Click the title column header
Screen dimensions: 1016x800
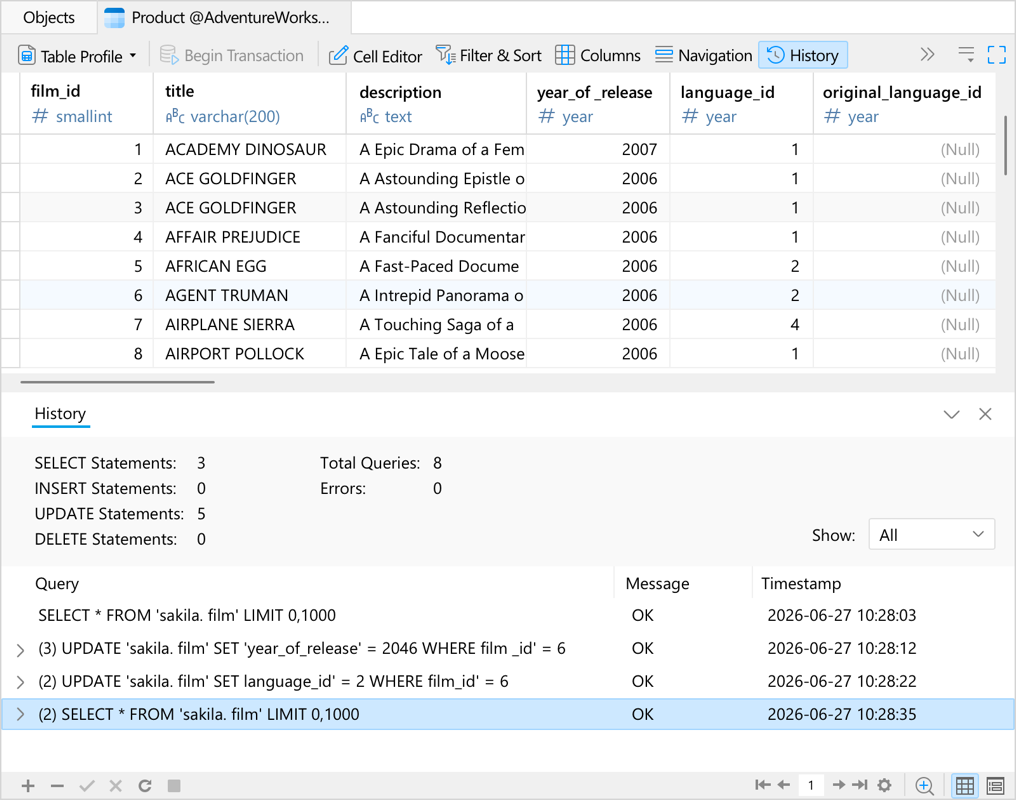(x=249, y=104)
